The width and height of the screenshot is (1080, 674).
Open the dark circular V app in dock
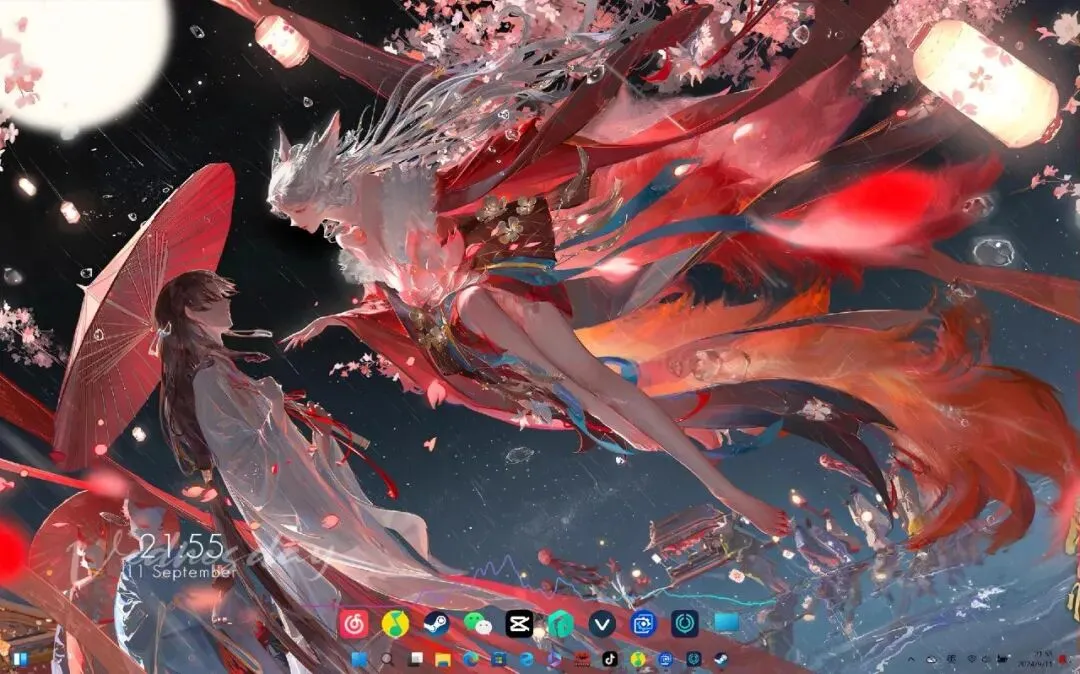click(602, 624)
